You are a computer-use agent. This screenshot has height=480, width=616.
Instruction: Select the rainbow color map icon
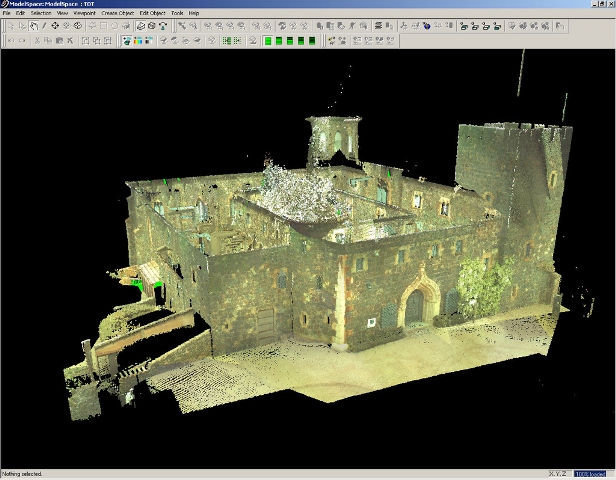click(138, 40)
